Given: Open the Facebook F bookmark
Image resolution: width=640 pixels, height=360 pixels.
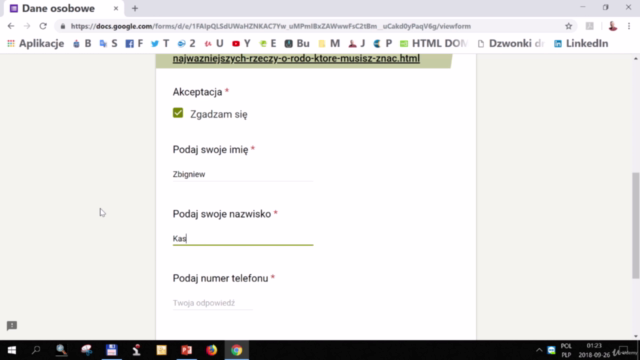Looking at the screenshot, I should [x=134, y=43].
